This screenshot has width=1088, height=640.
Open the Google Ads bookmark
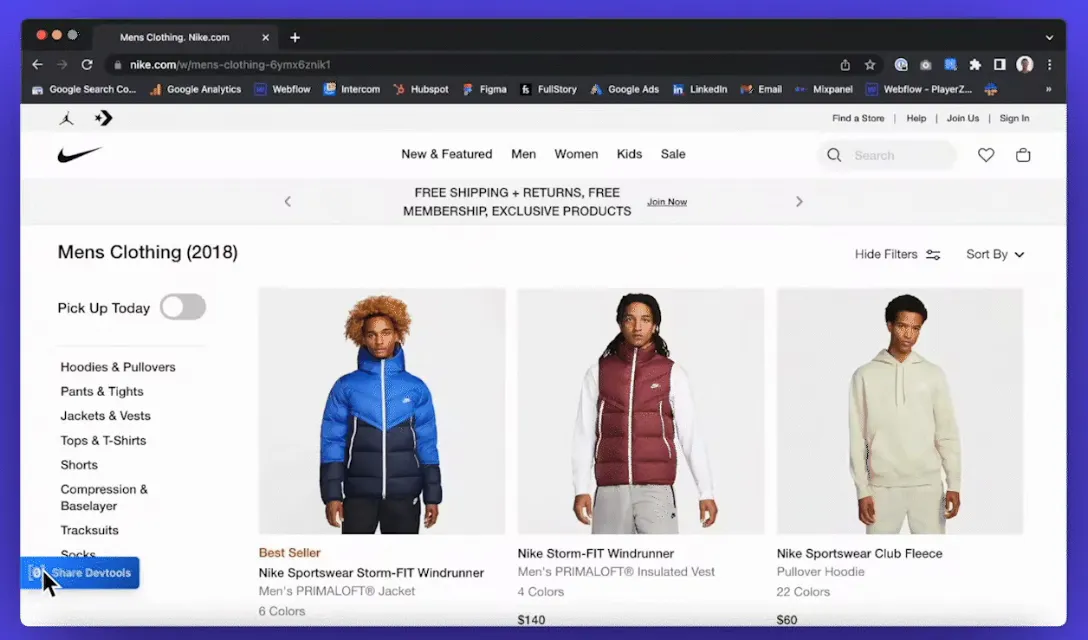click(624, 89)
